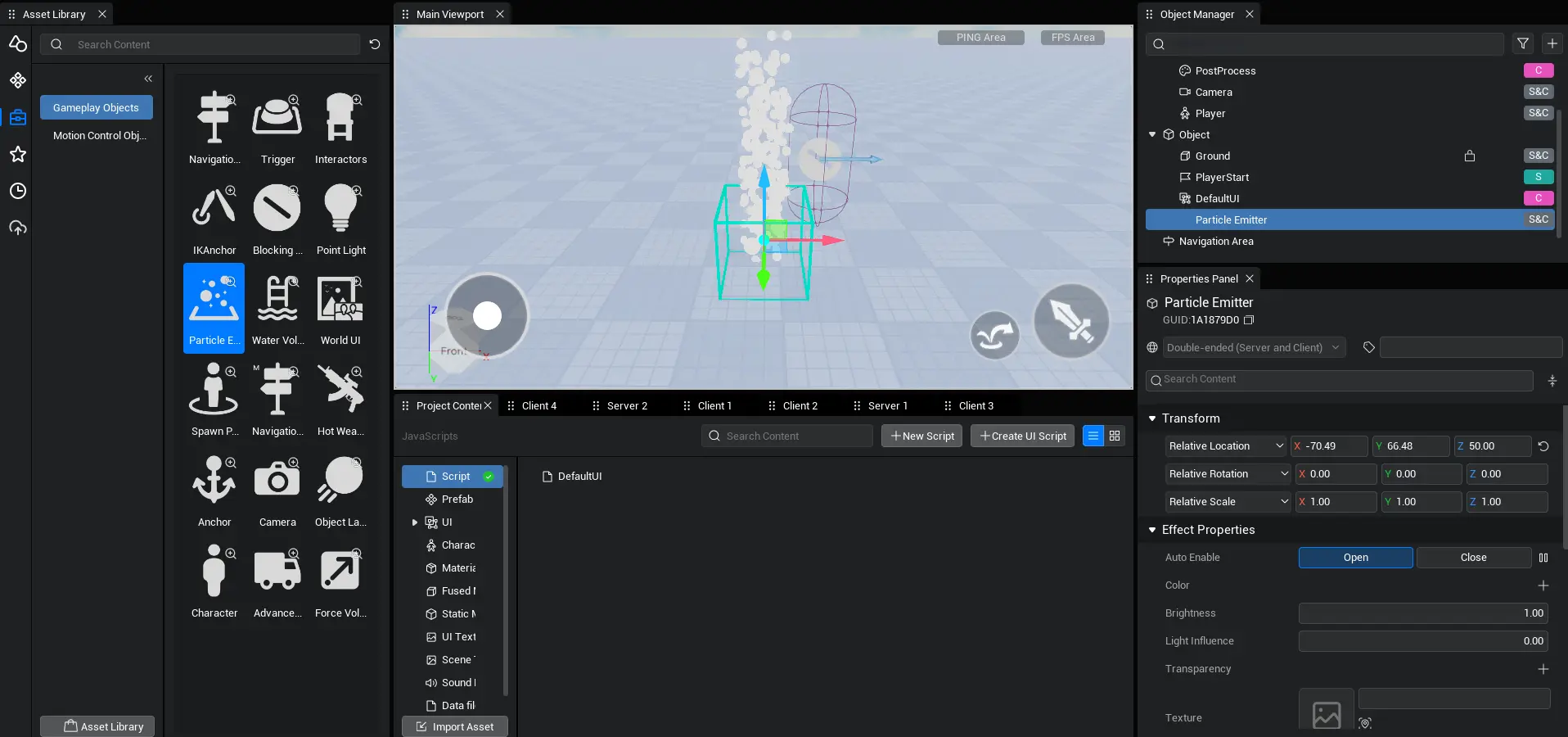Viewport: 1568px width, 737px height.
Task: Reset the Relative Location values
Action: click(1543, 446)
